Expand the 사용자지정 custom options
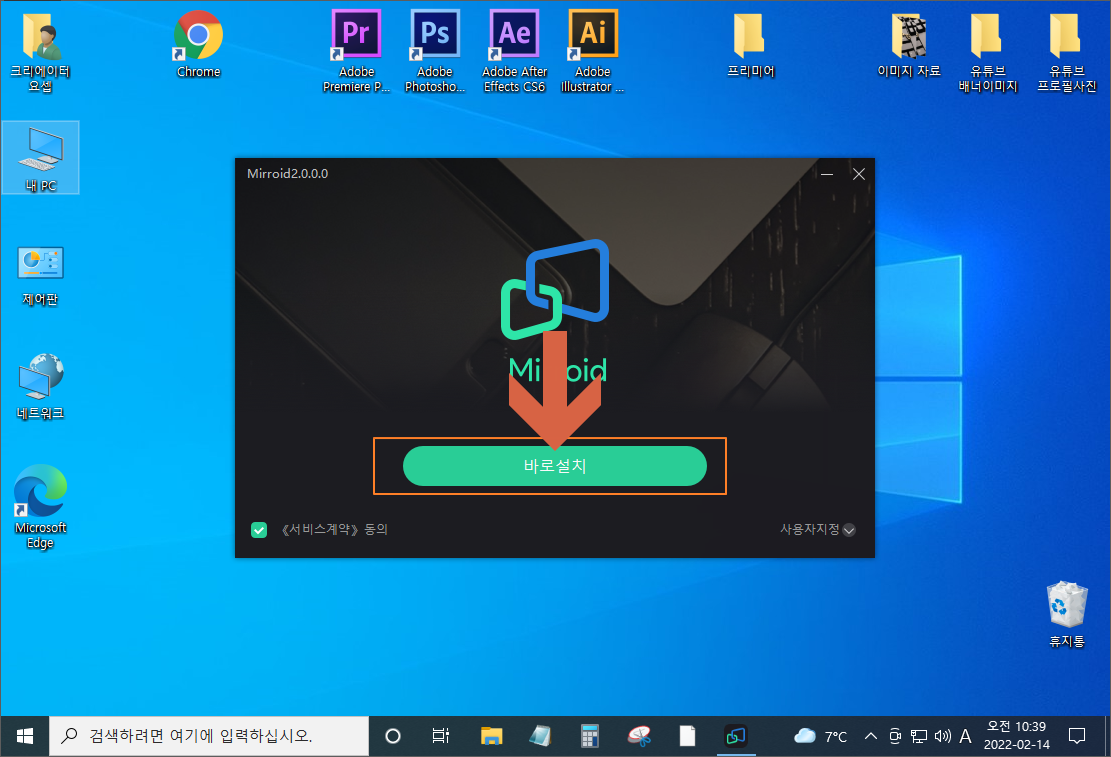The height and width of the screenshot is (757, 1111). (x=818, y=529)
